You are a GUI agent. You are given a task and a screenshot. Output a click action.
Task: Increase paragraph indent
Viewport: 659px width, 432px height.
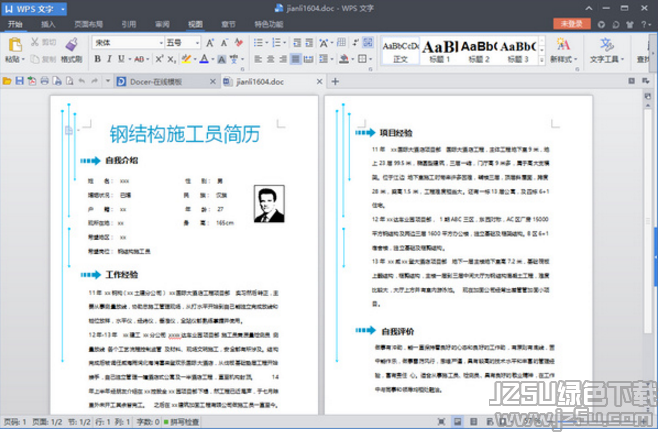click(x=309, y=42)
